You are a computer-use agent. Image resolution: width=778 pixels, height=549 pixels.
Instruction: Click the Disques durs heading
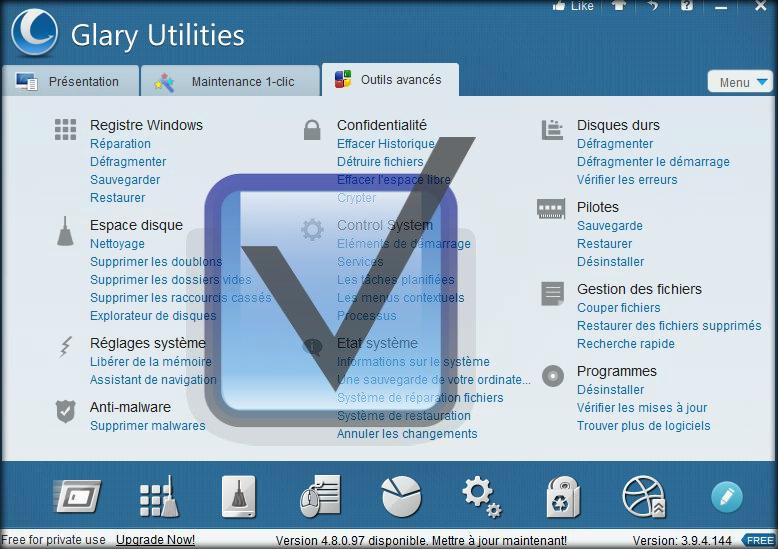pyautogui.click(x=618, y=125)
